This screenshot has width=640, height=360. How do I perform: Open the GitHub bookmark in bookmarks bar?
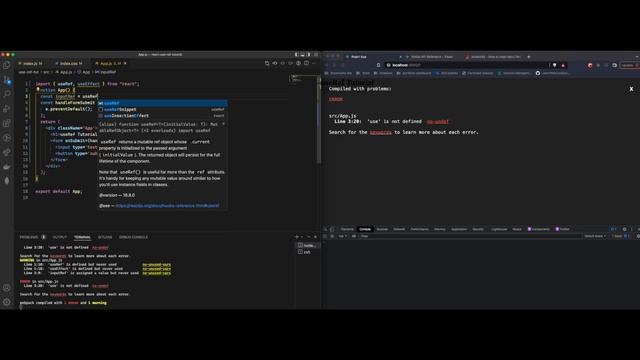552,73
